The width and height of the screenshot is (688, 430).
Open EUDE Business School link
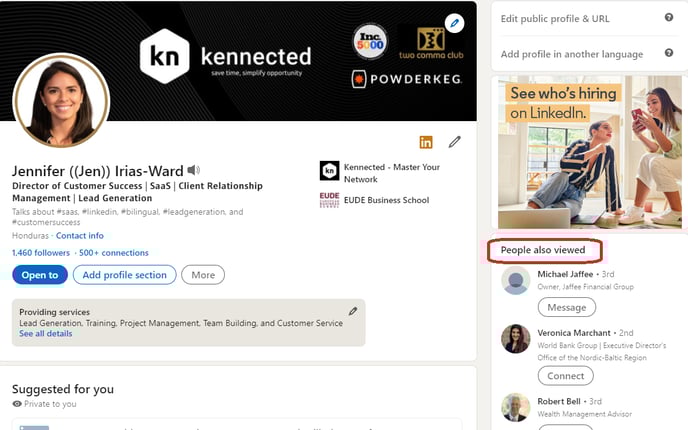(x=387, y=200)
